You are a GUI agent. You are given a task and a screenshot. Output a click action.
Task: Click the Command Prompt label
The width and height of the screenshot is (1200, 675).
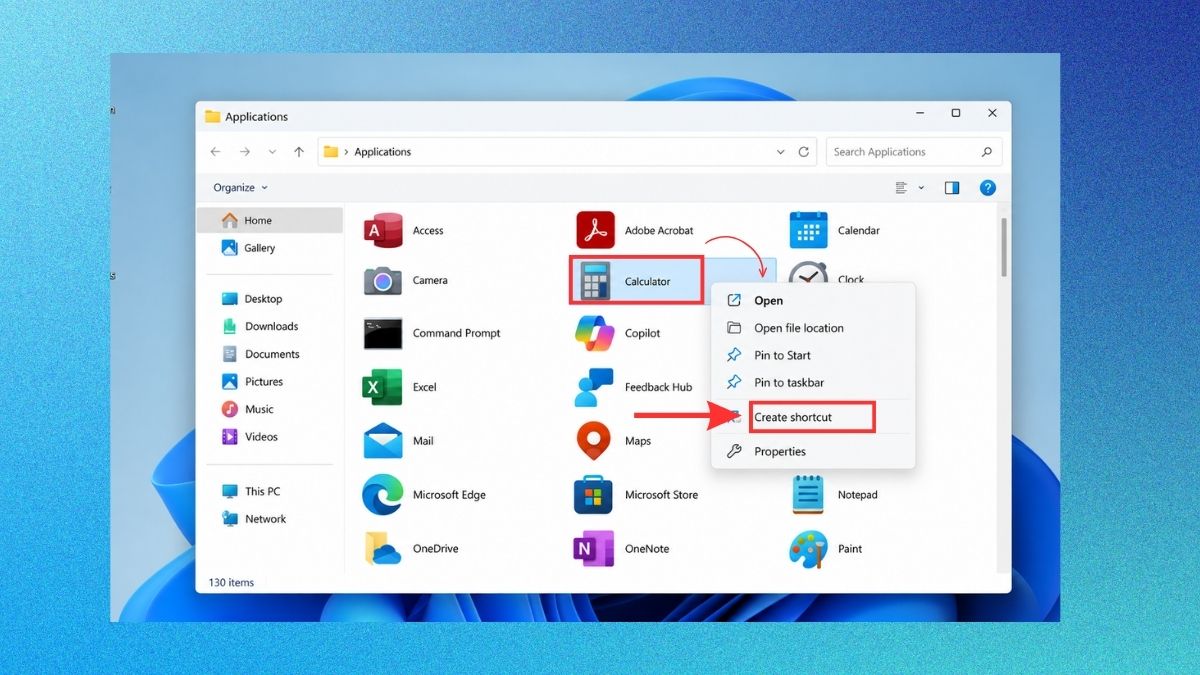pyautogui.click(x=457, y=333)
